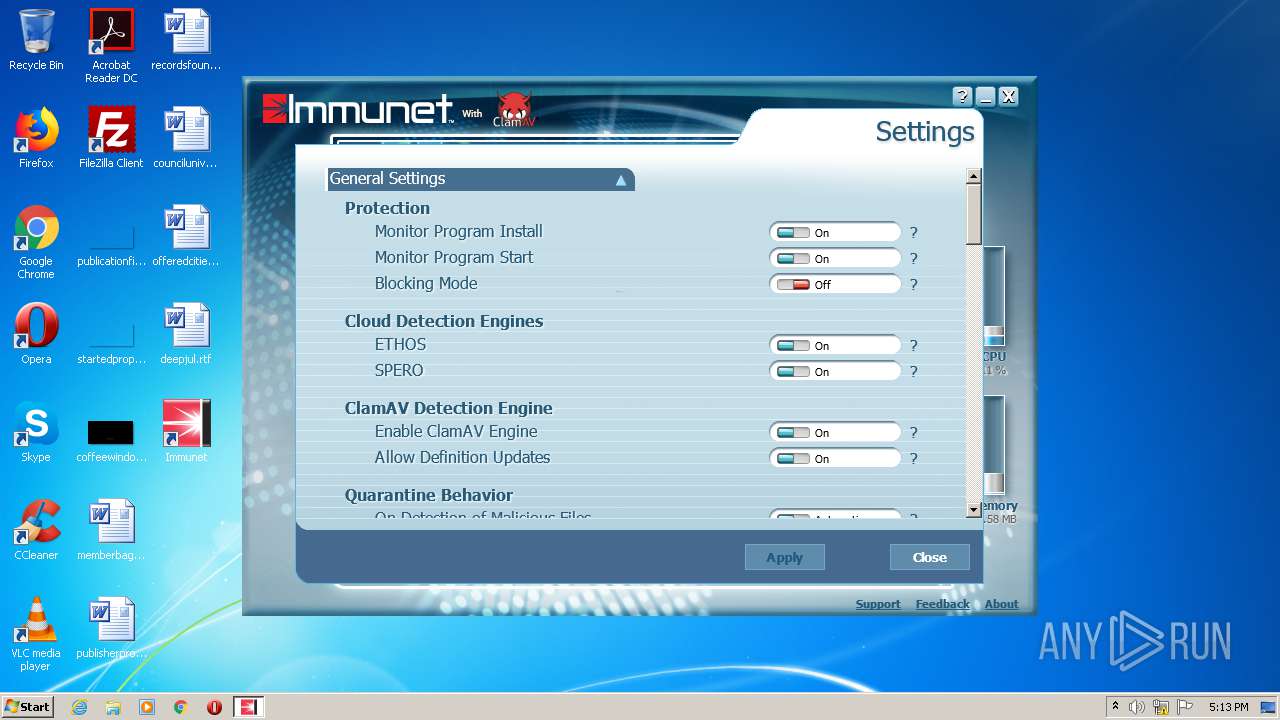Open the About link

click(x=1001, y=604)
